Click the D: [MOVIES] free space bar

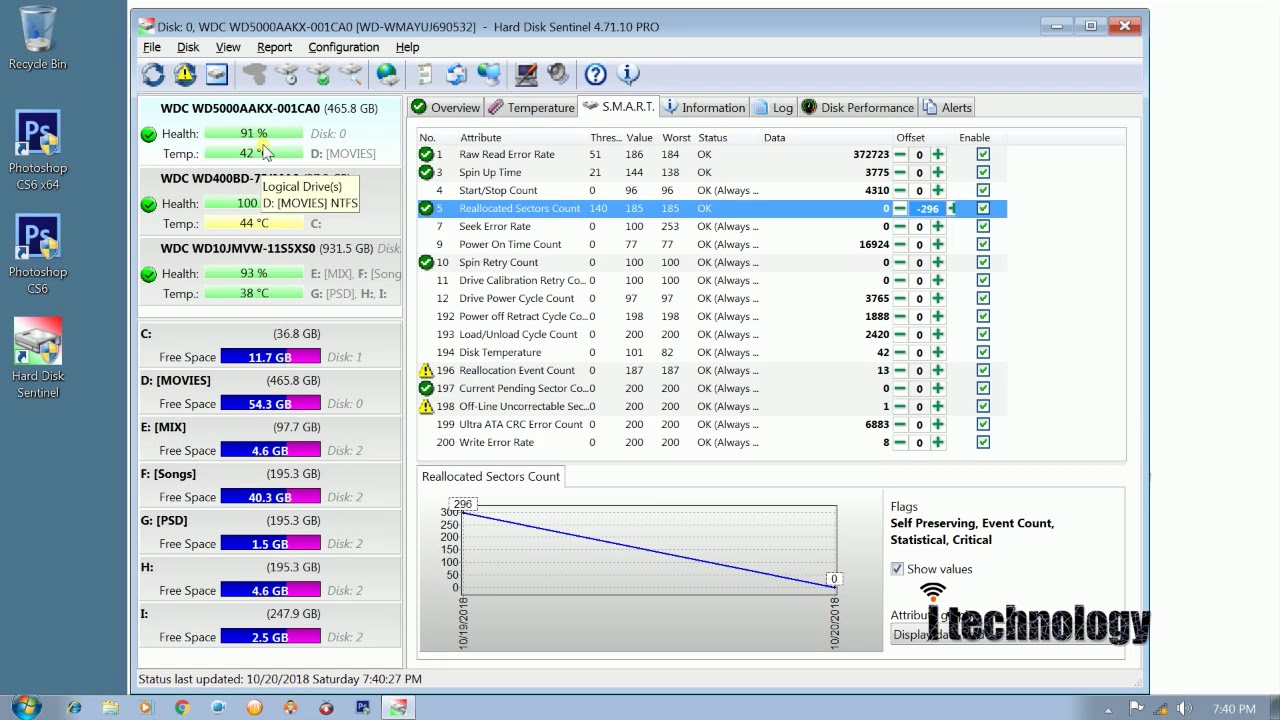[270, 404]
